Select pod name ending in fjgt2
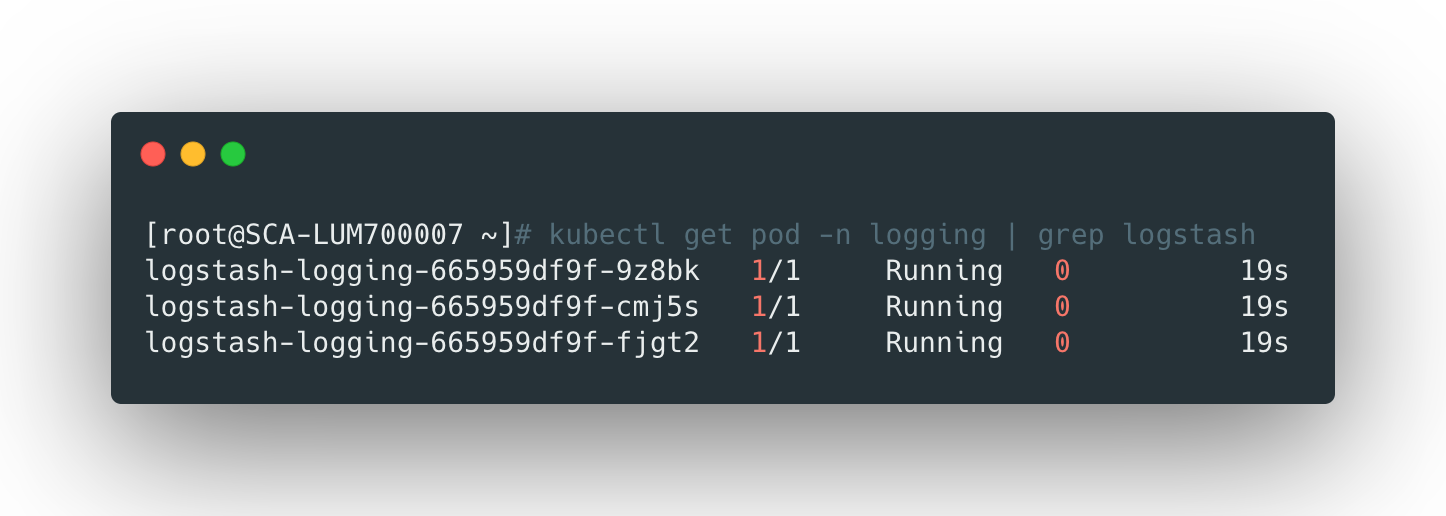The width and height of the screenshot is (1446, 516). (422, 343)
